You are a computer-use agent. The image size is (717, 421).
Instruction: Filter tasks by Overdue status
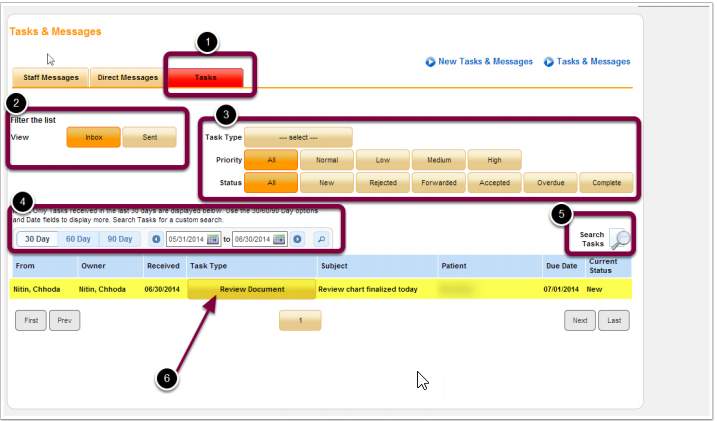click(548, 183)
